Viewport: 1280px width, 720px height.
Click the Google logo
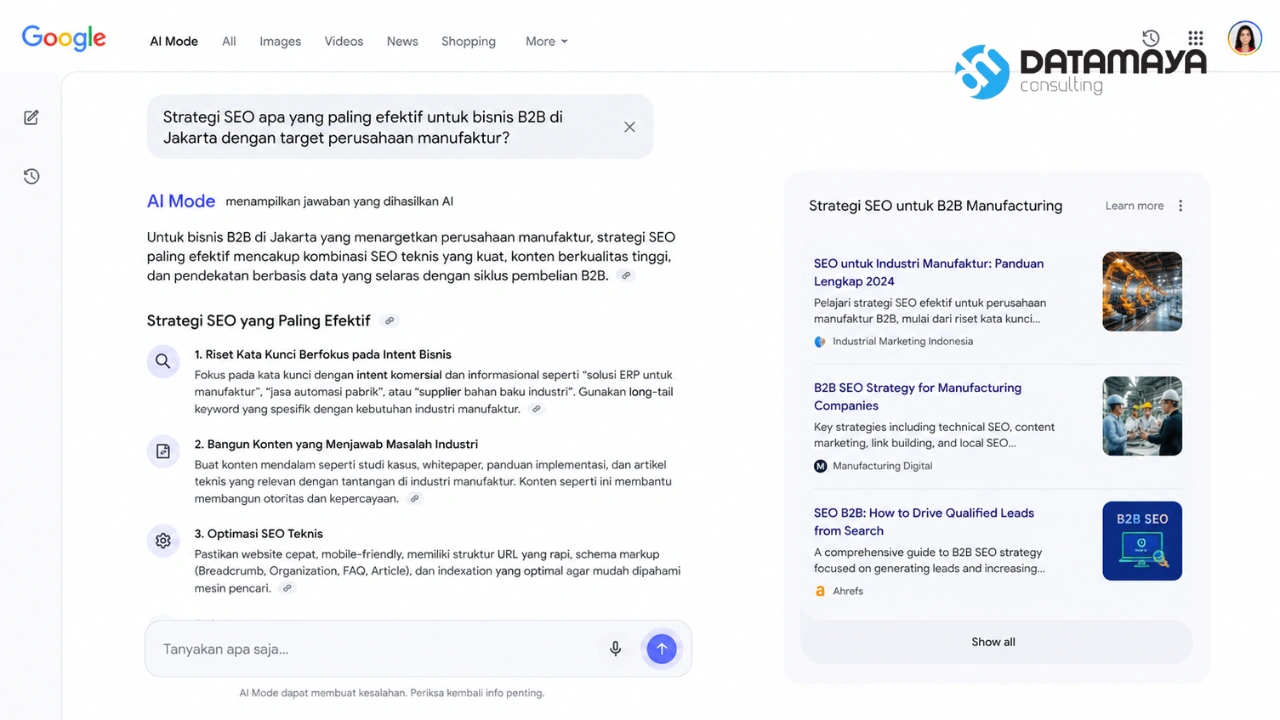(64, 39)
